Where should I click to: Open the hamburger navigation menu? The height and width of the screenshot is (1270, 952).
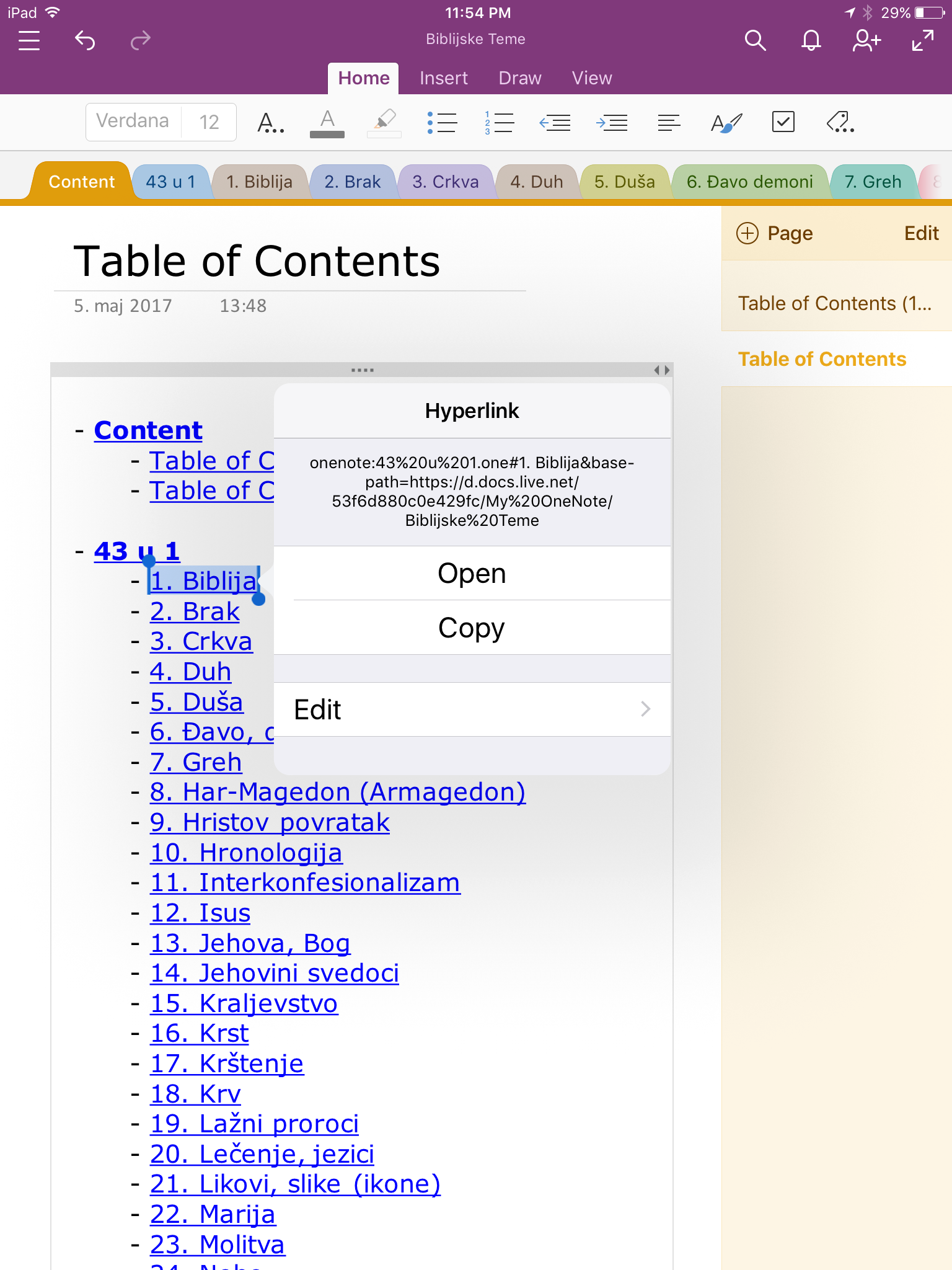(x=29, y=41)
